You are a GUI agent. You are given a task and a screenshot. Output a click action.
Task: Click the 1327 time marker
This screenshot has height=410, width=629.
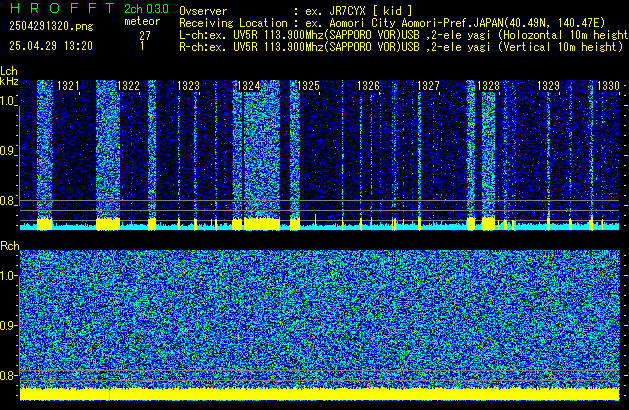pyautogui.click(x=428, y=86)
